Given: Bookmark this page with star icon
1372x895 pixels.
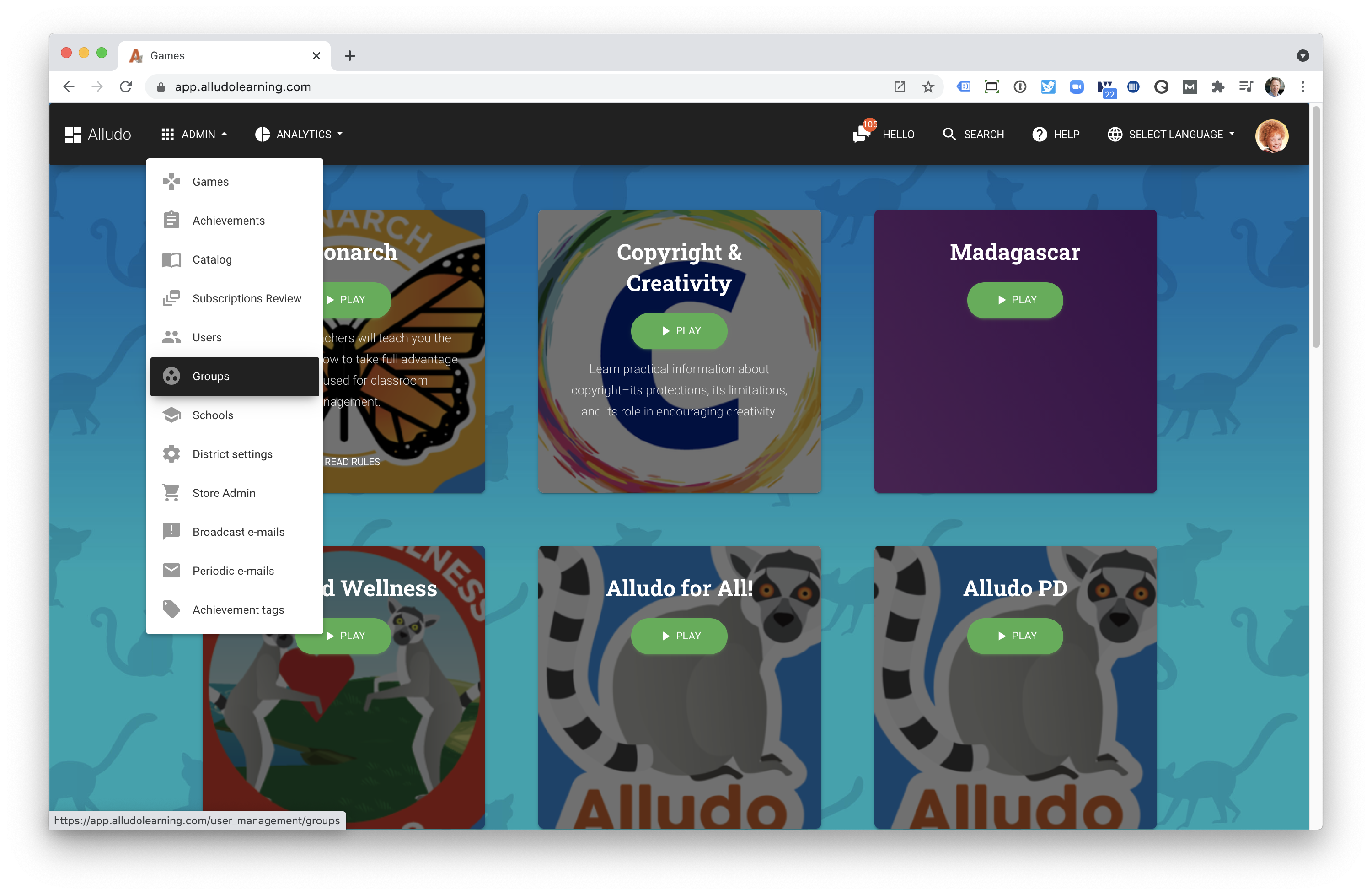Looking at the screenshot, I should (x=927, y=87).
